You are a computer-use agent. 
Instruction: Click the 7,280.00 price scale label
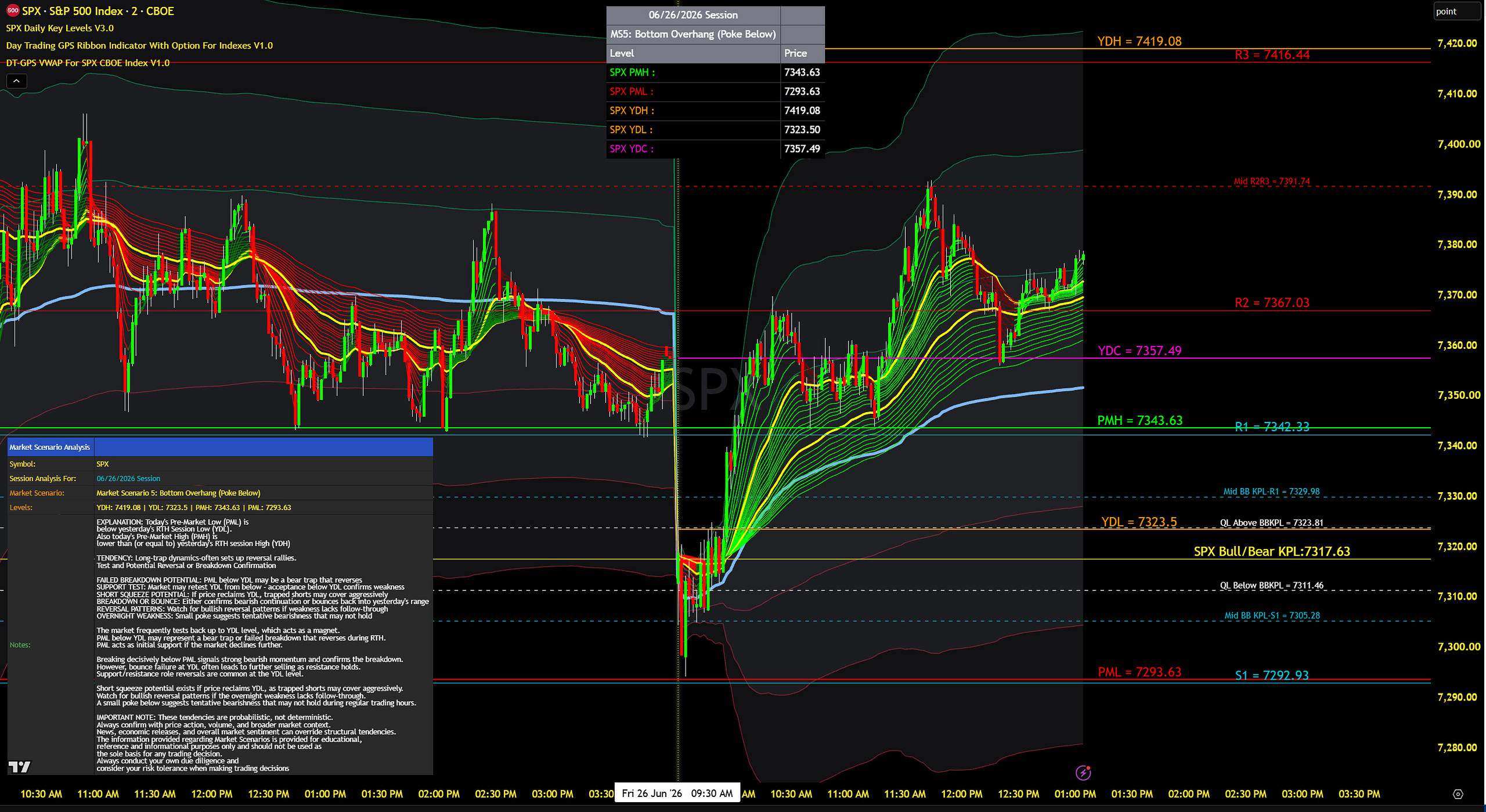1457,748
